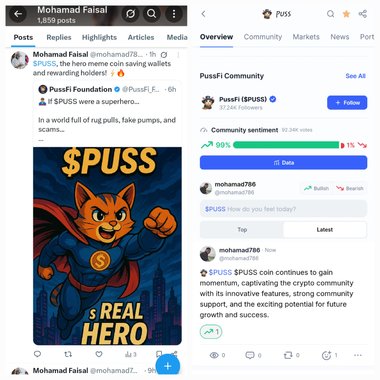
Task: Compose a new post with plus button
Action: [x=168, y=366]
